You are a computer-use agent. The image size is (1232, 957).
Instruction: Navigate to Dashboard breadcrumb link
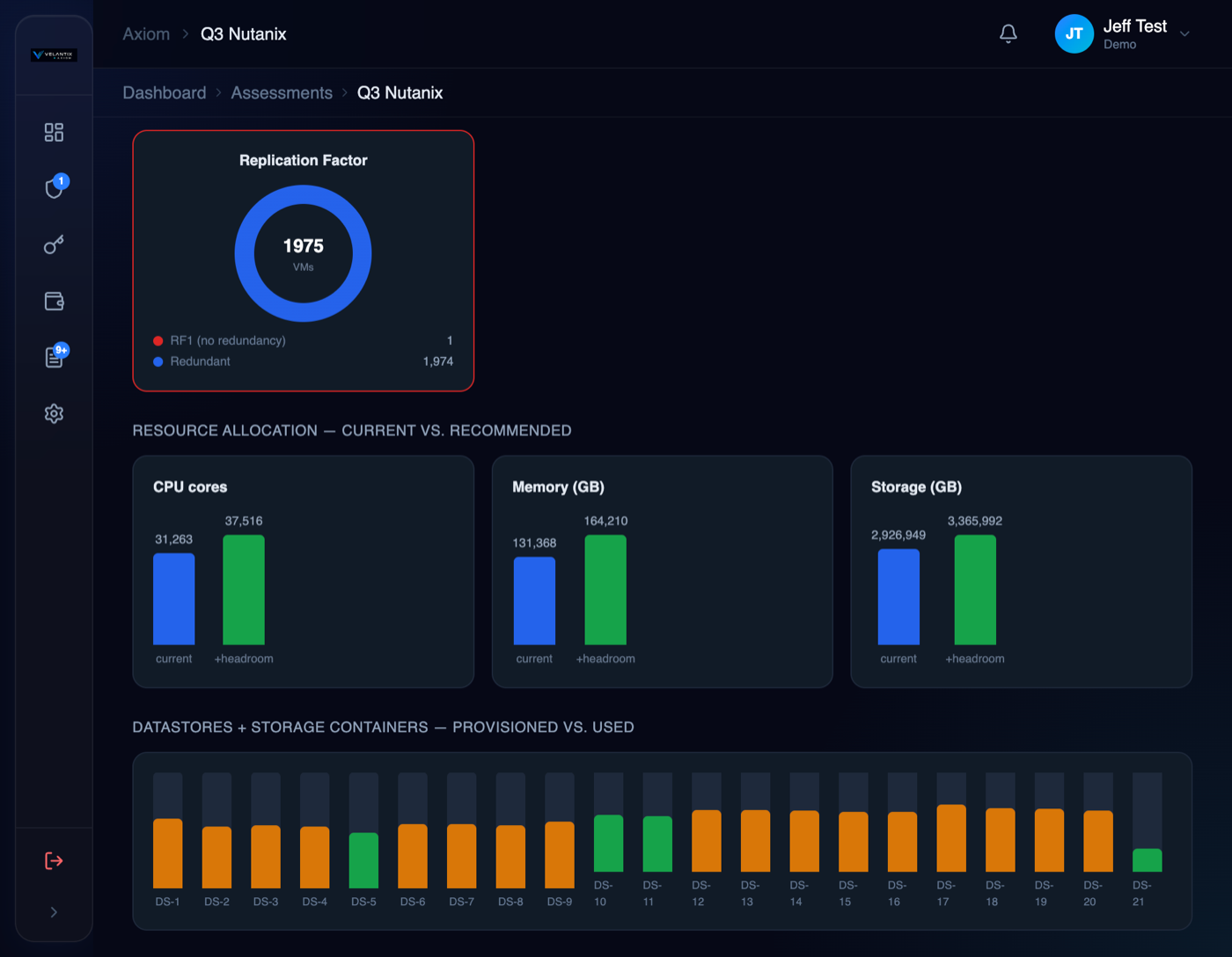point(165,92)
